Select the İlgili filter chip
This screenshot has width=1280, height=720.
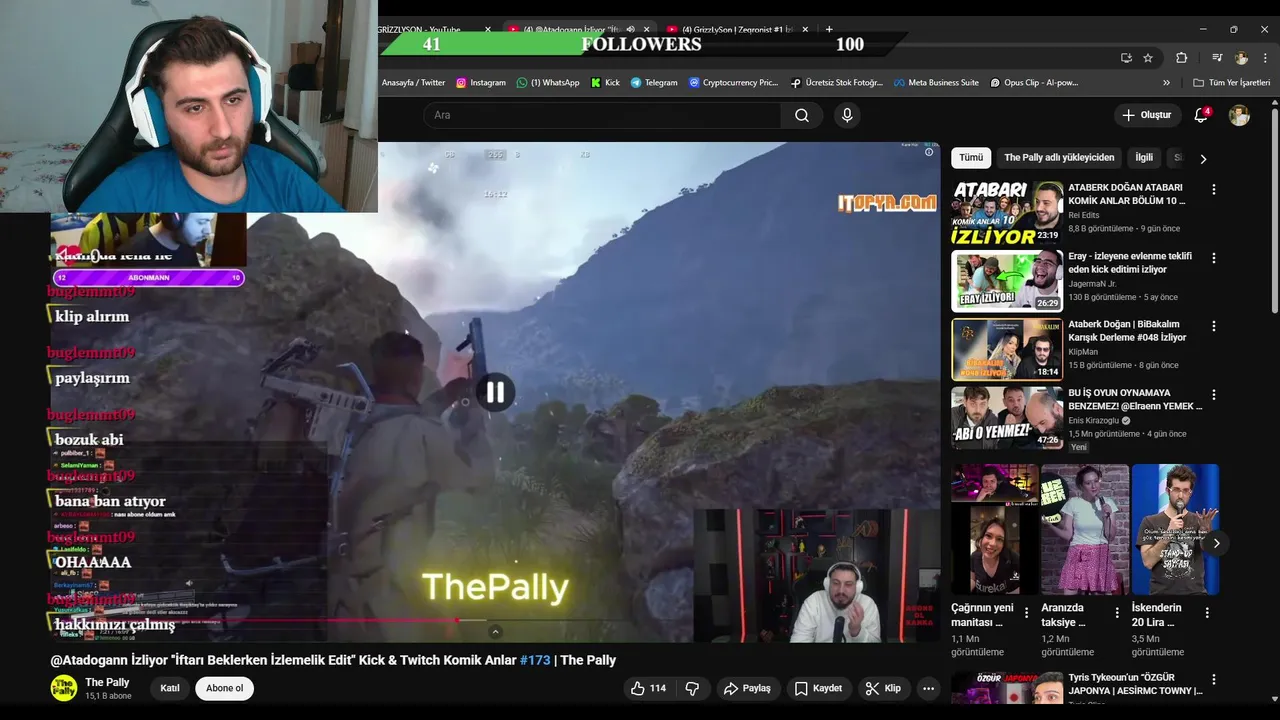pos(1144,158)
